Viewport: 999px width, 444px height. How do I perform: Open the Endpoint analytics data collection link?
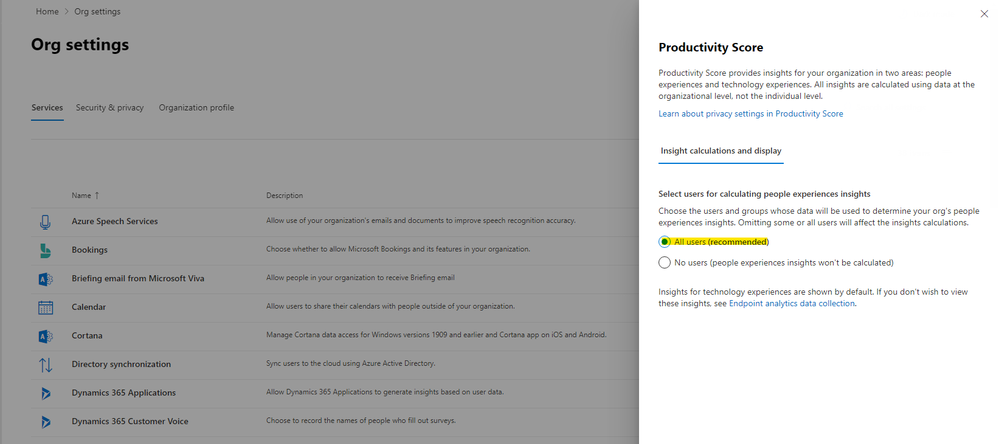(x=791, y=304)
